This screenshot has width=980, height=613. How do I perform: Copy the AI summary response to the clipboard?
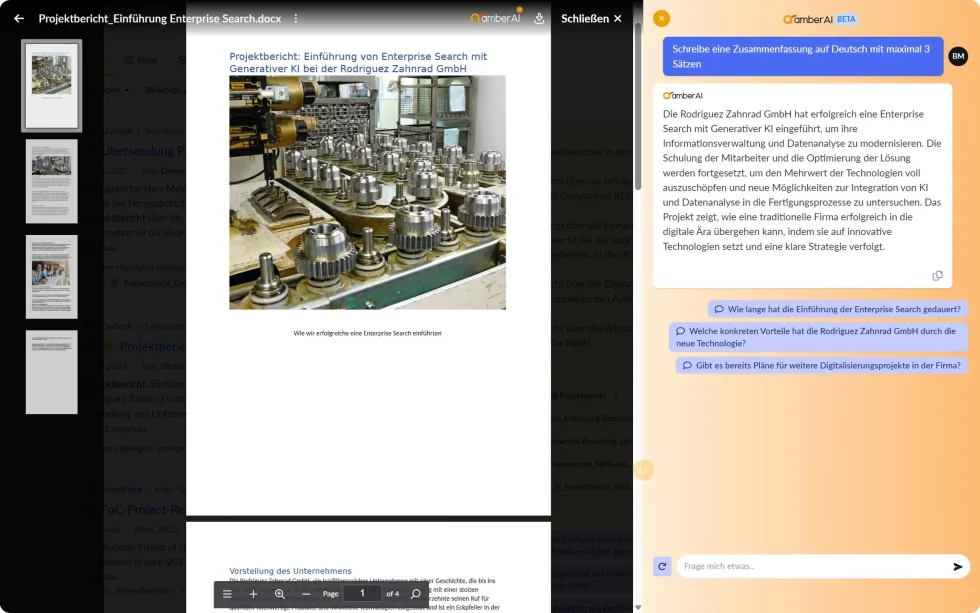point(937,276)
